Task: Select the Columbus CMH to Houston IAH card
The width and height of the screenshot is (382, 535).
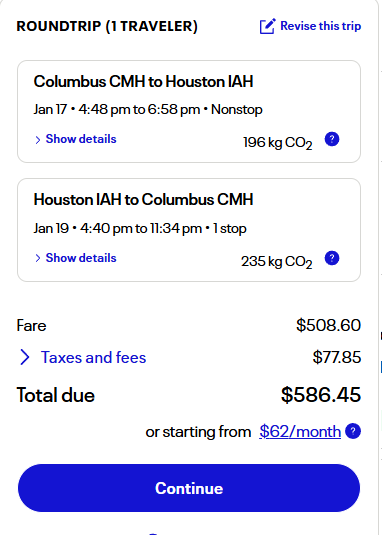Action: pyautogui.click(x=189, y=112)
